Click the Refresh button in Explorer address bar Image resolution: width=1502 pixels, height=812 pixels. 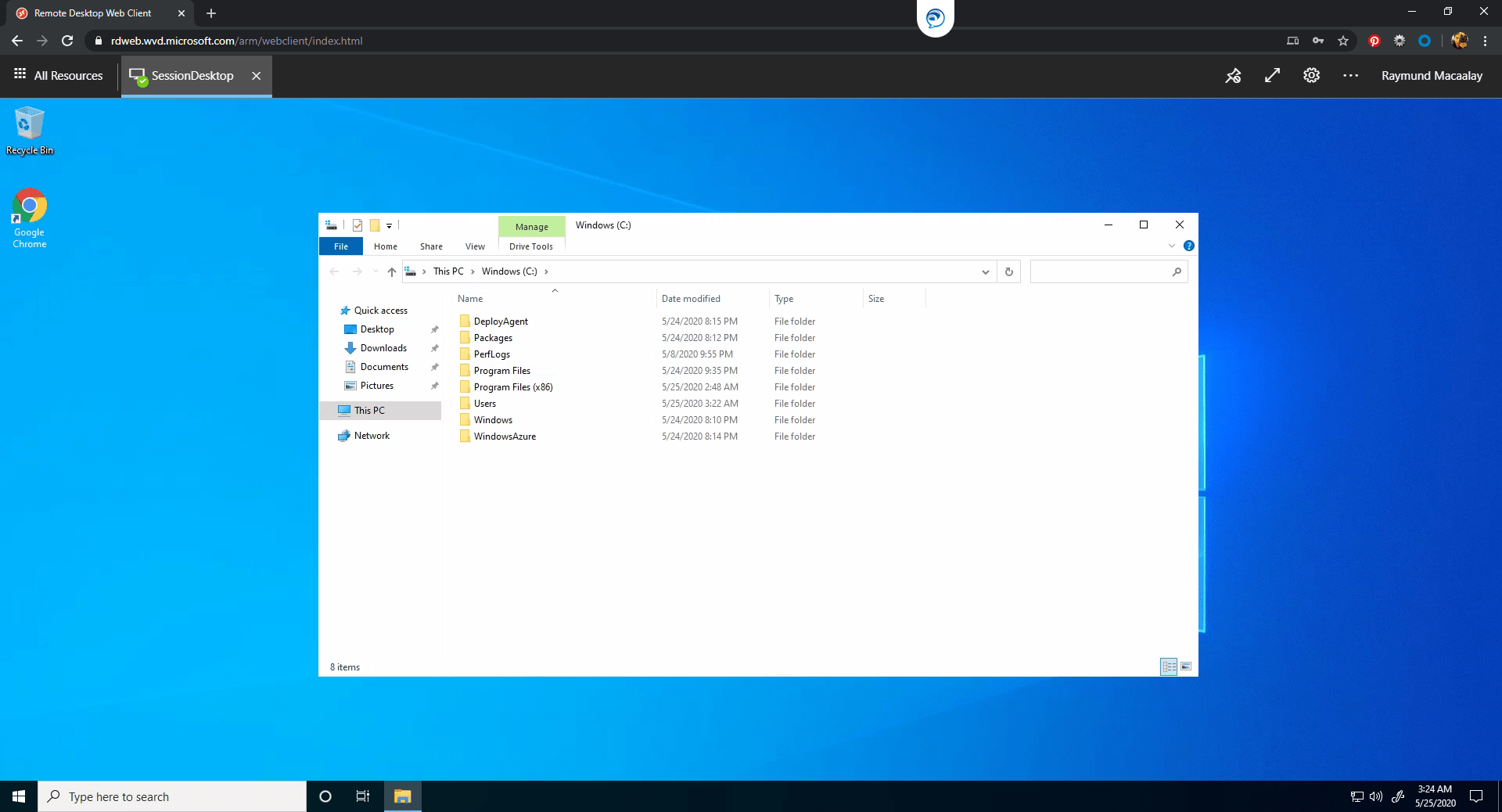[x=1008, y=271]
